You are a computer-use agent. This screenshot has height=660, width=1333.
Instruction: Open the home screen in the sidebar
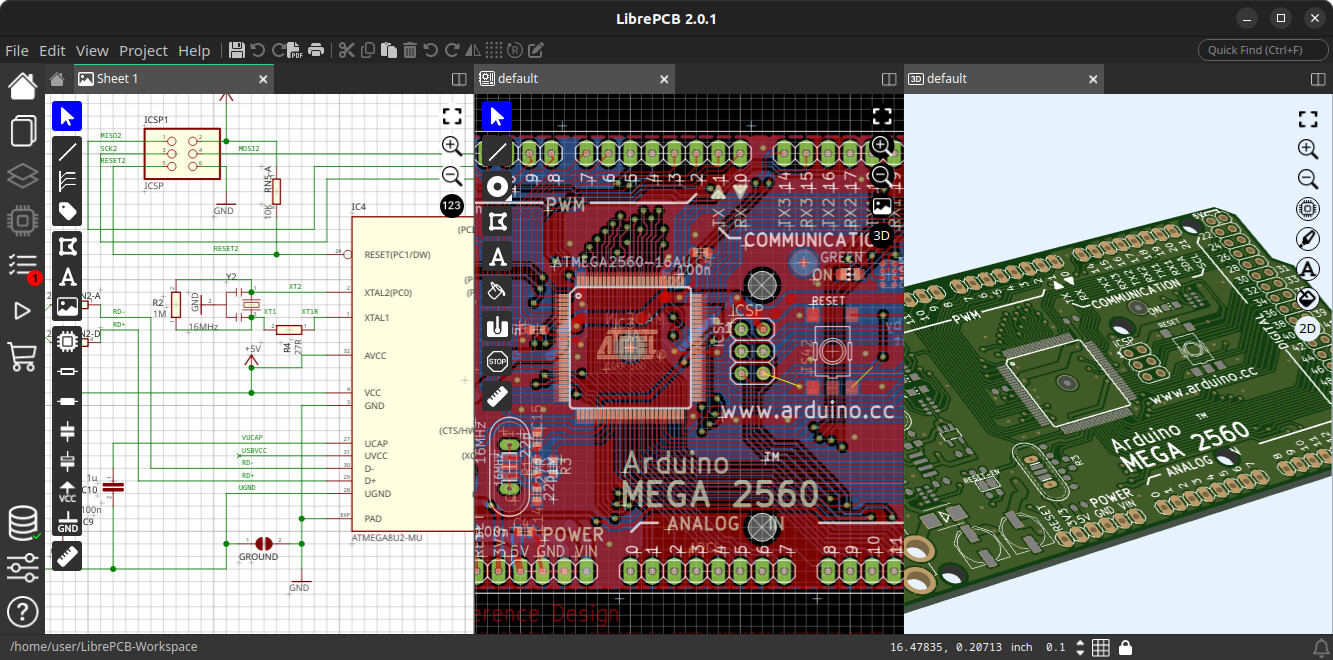click(x=23, y=86)
